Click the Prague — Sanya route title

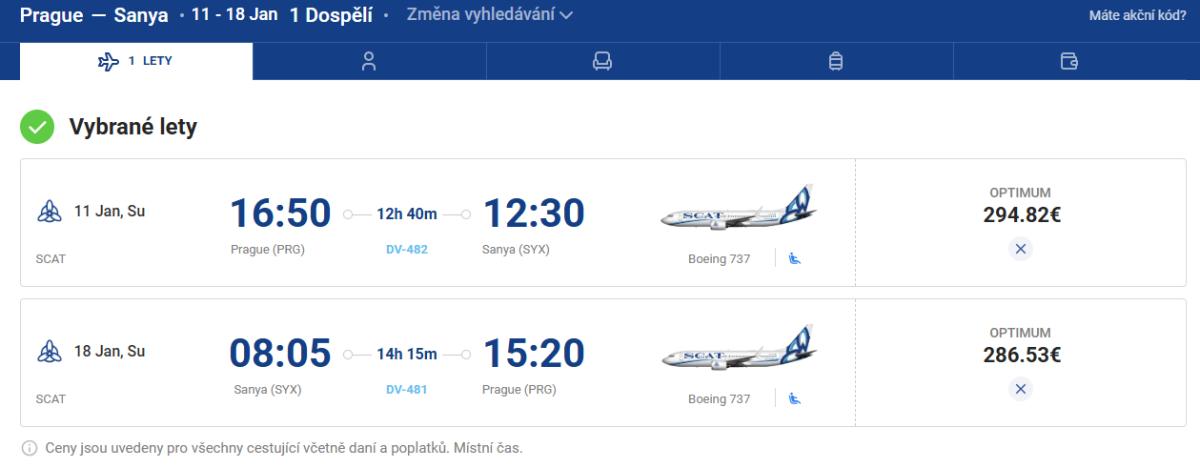94,15
